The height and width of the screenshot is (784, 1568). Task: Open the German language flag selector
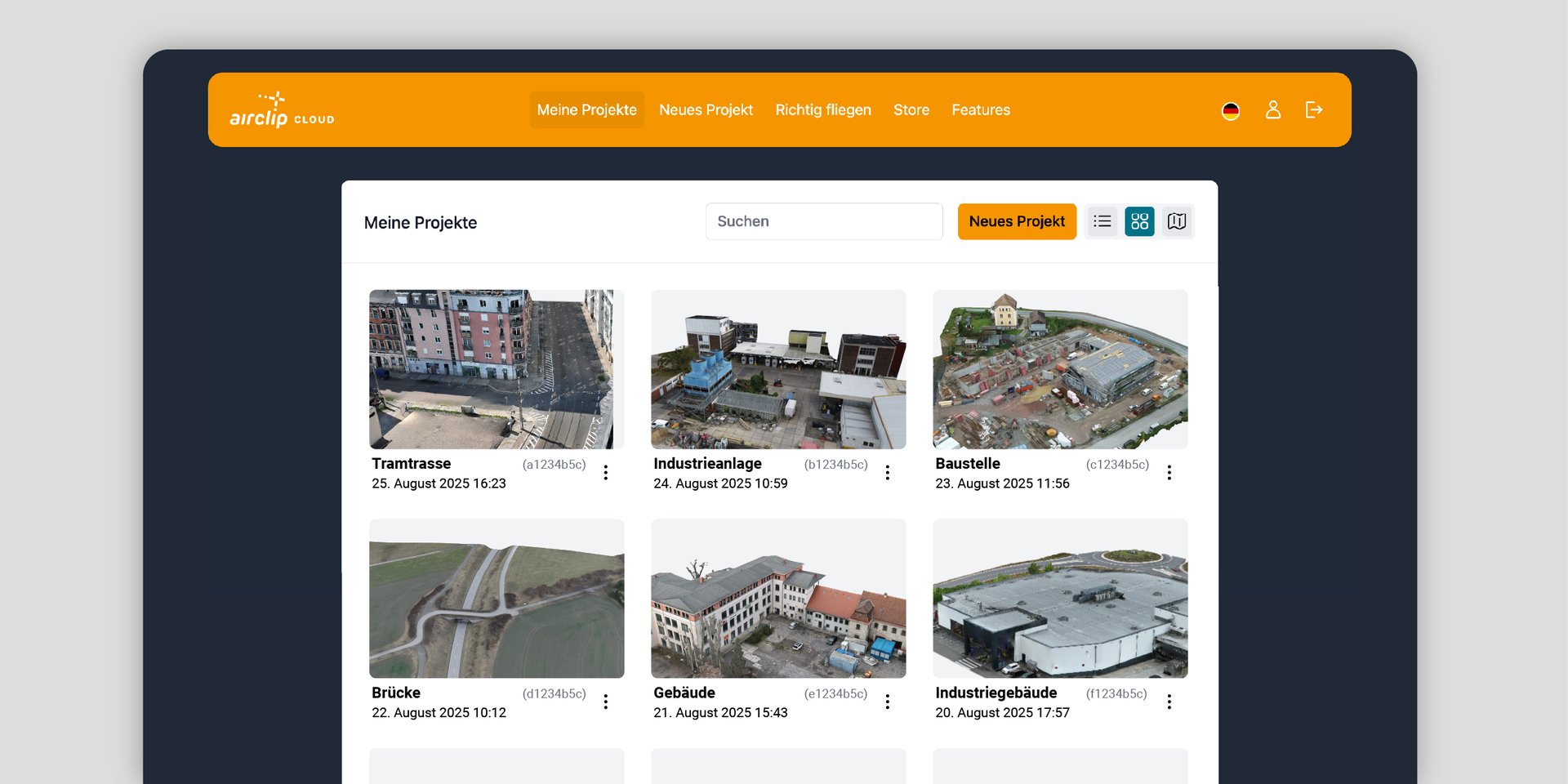pos(1231,110)
